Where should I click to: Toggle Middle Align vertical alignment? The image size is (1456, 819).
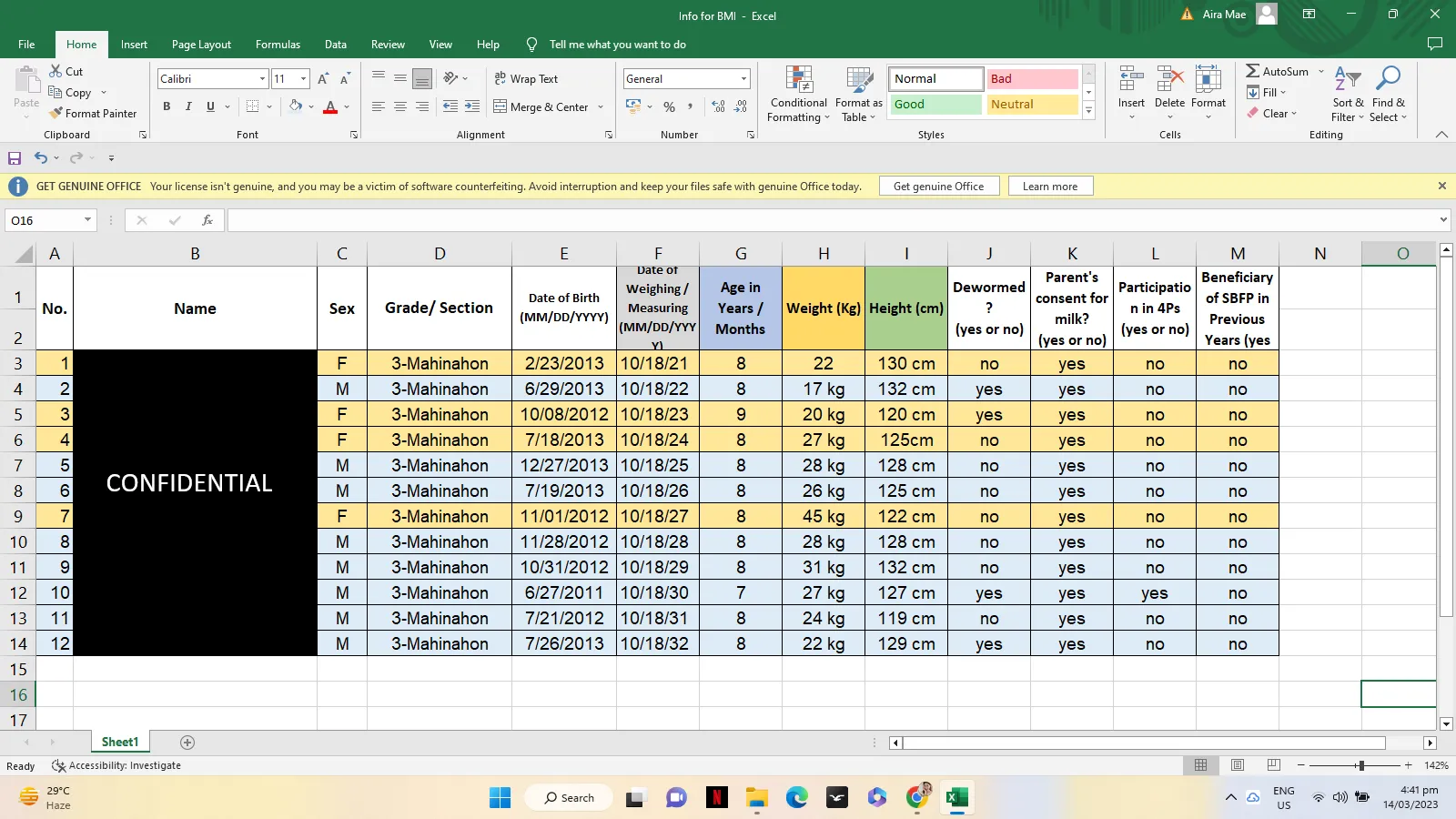[400, 79]
